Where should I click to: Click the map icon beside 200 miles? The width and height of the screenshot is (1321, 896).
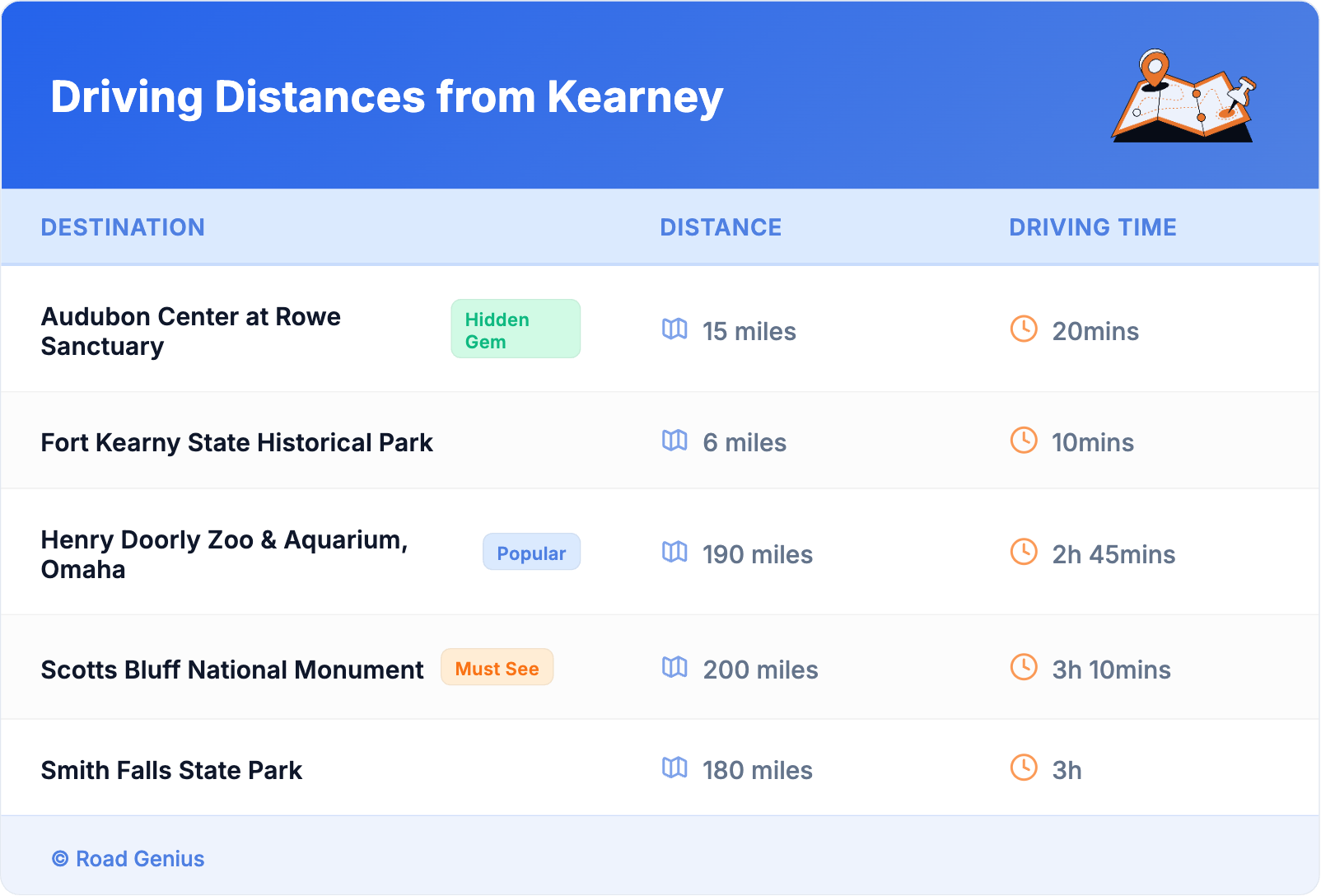point(675,667)
